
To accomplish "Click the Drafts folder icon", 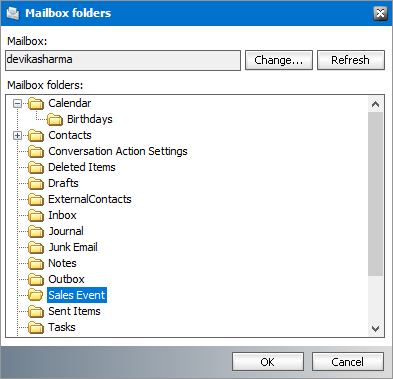I will point(36,184).
